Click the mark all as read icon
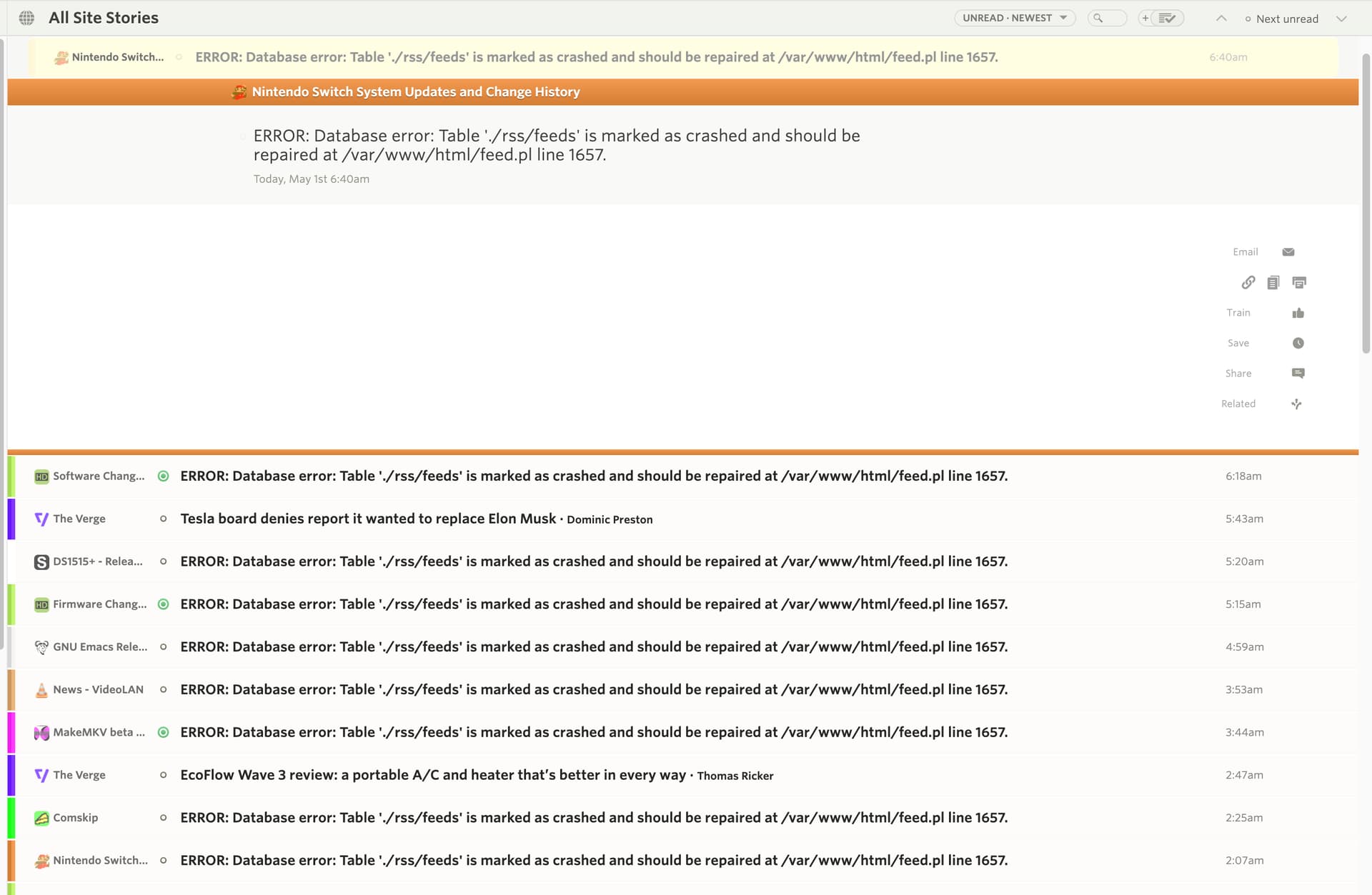This screenshot has width=1372, height=895. click(1167, 18)
